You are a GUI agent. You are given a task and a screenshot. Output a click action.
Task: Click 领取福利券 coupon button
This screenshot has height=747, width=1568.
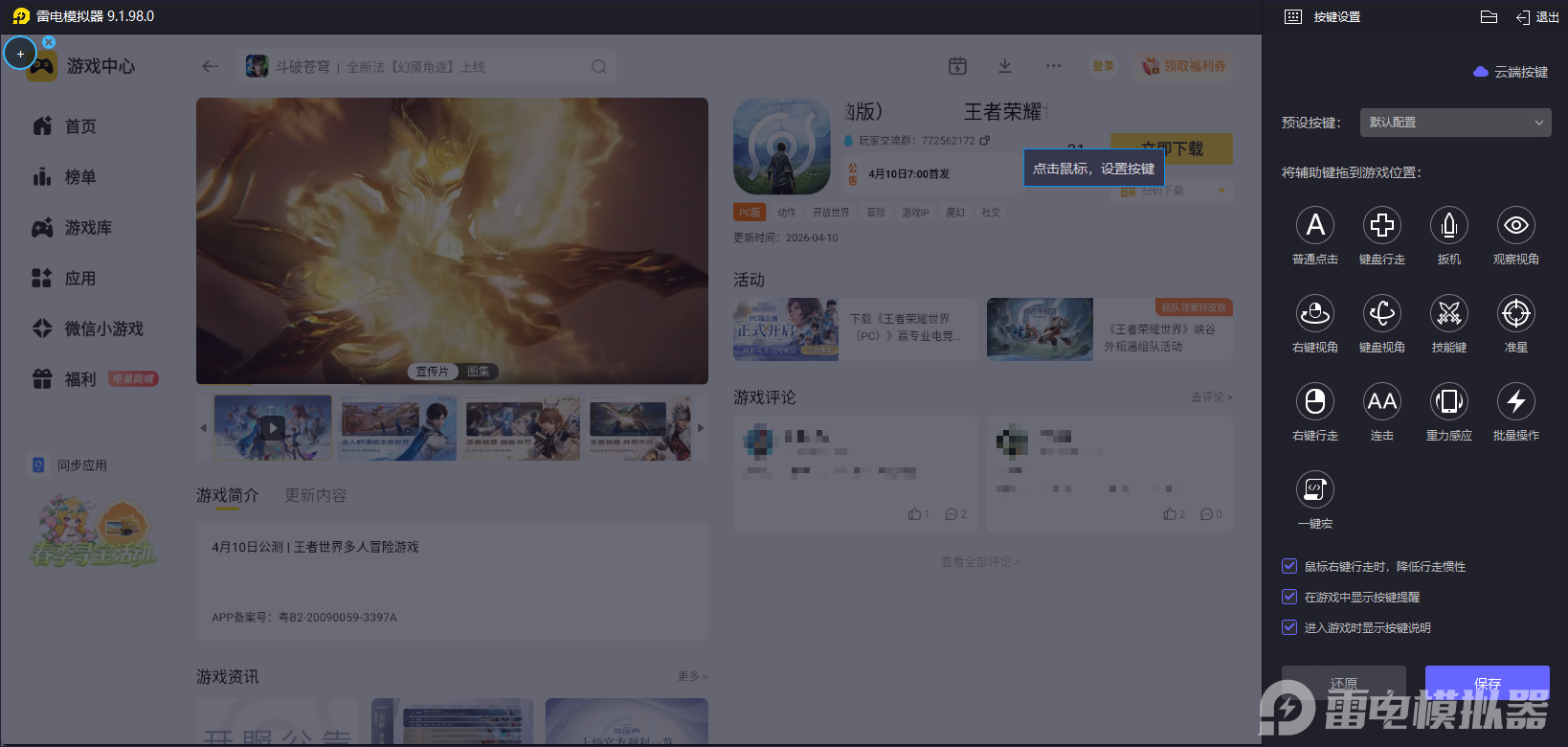(1184, 66)
